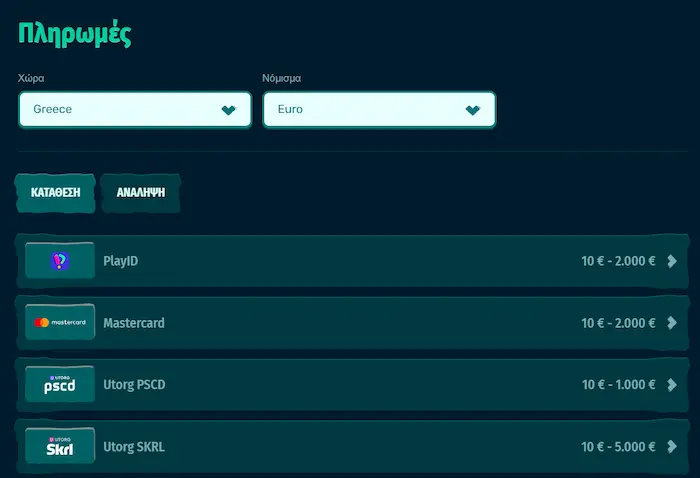Image resolution: width=700 pixels, height=478 pixels.
Task: Click the Mastercard logo icon
Action: (60, 323)
